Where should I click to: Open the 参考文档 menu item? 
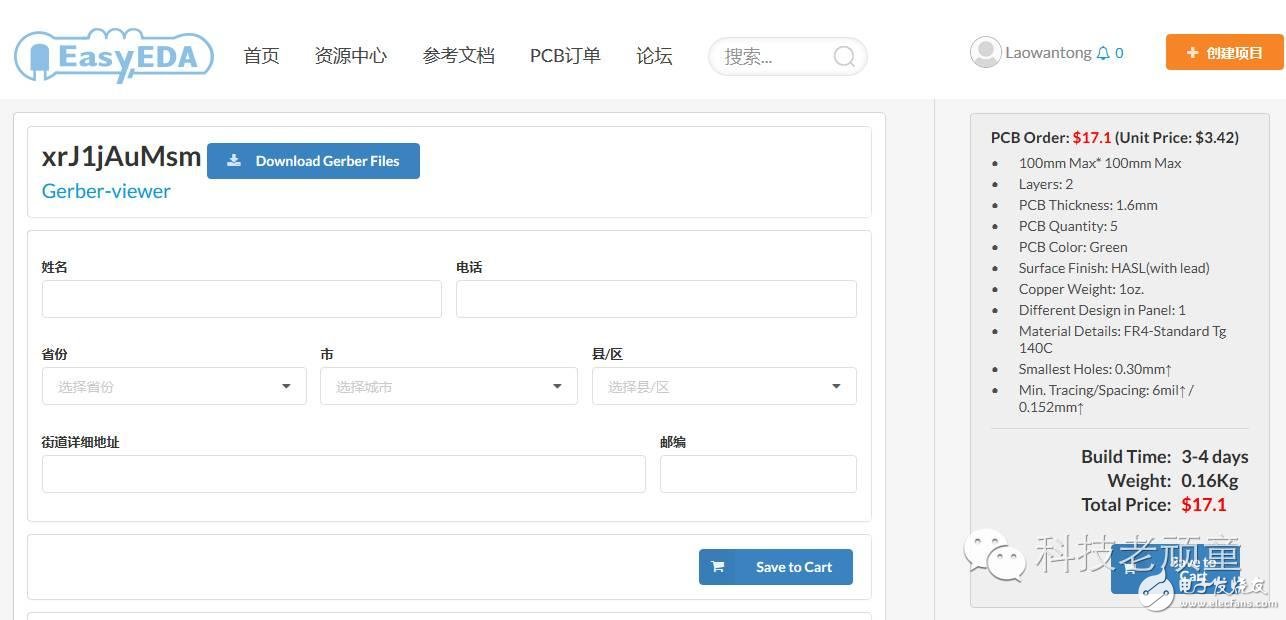[458, 56]
